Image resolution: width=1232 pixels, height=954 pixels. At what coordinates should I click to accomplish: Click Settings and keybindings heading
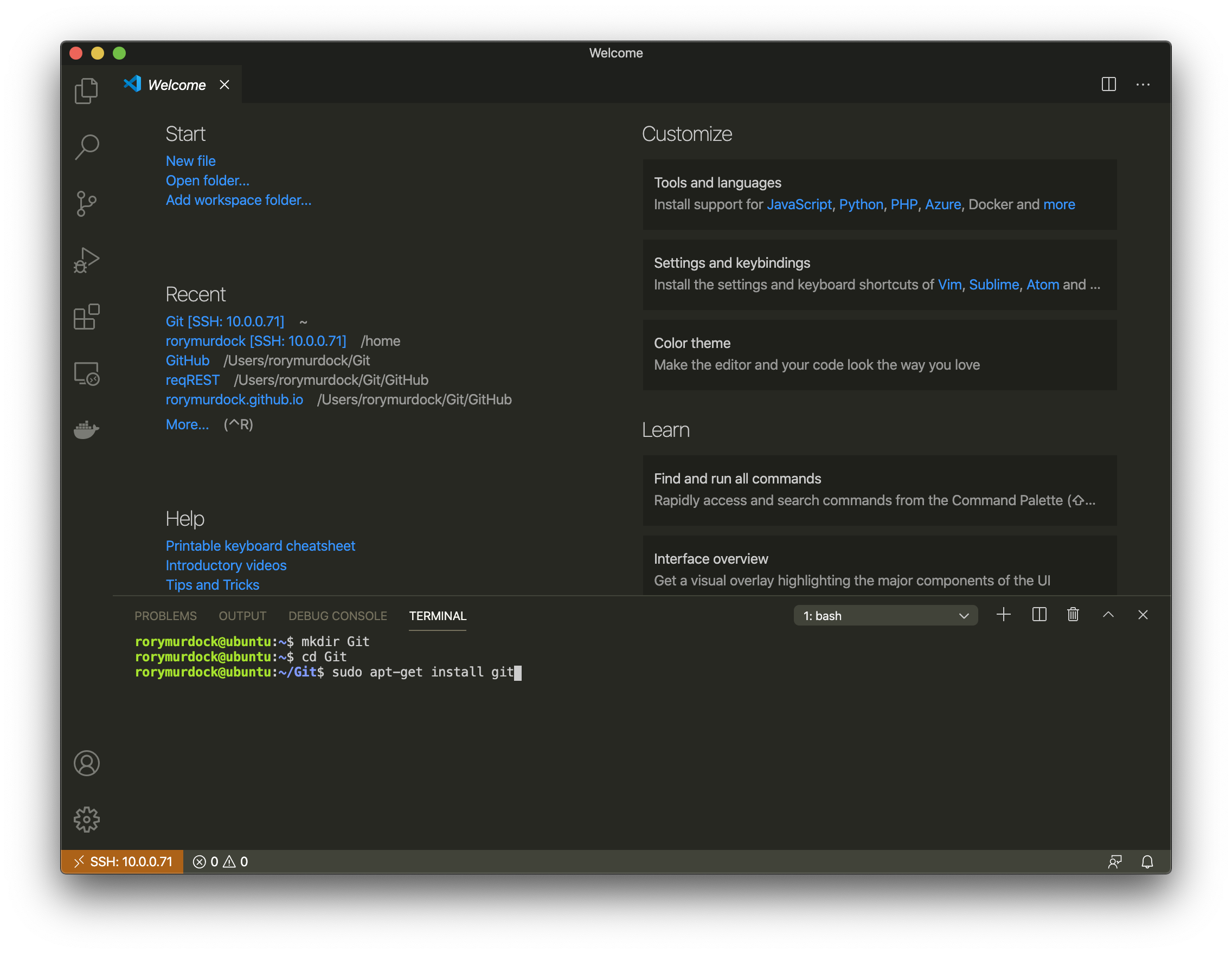pyautogui.click(x=732, y=263)
